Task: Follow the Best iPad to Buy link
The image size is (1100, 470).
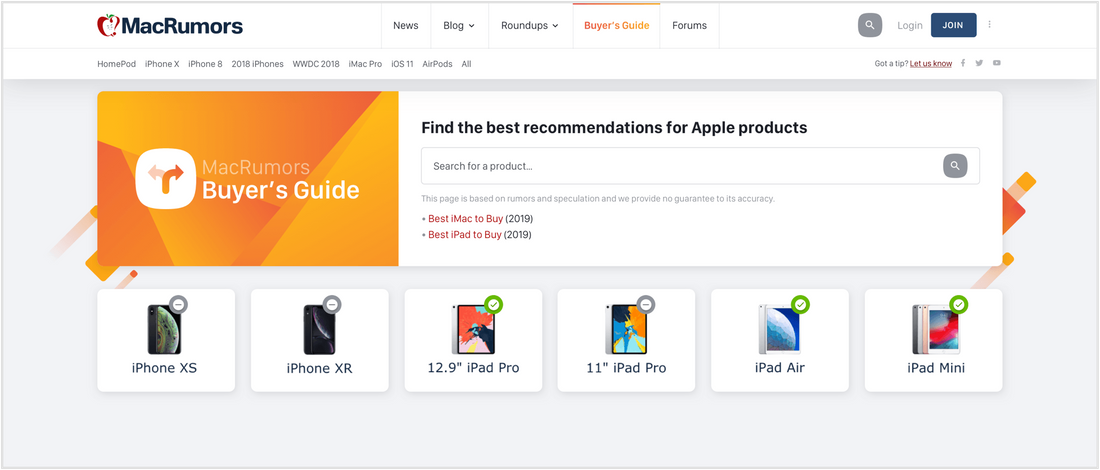Action: point(465,235)
